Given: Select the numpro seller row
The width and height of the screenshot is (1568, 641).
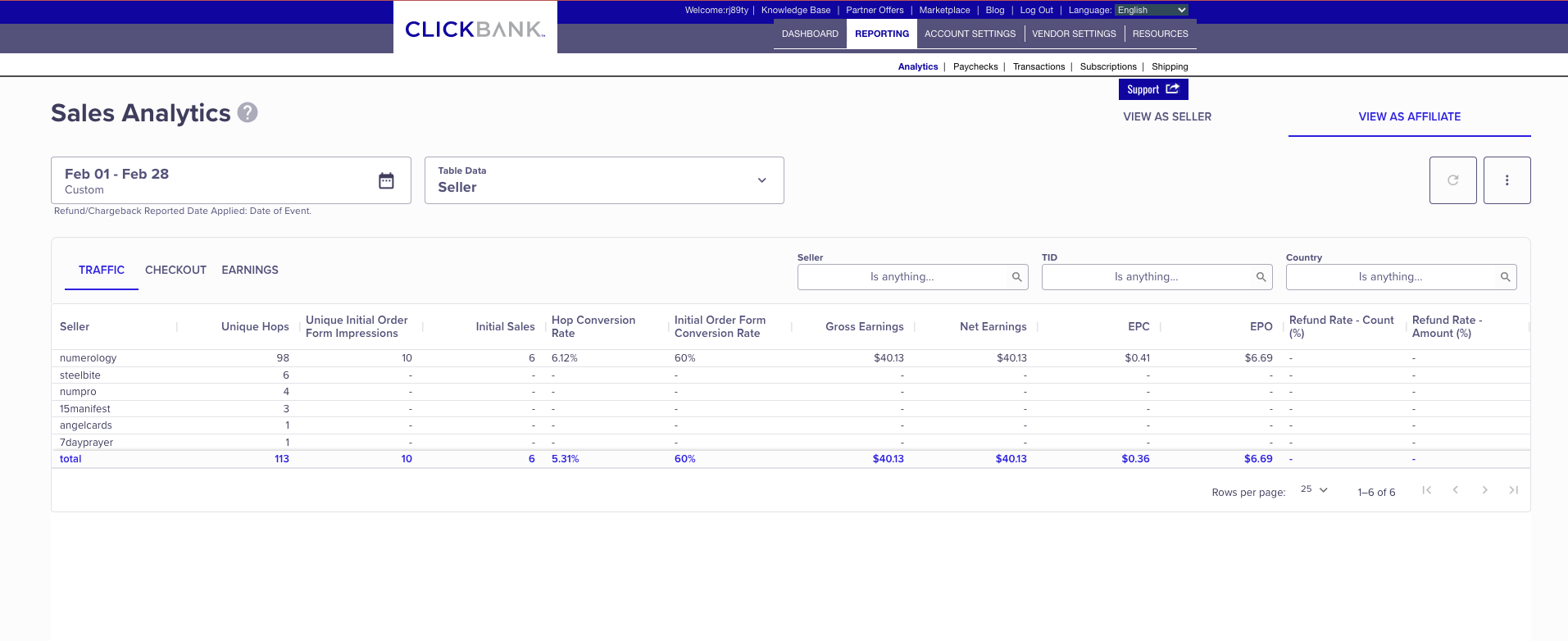Looking at the screenshot, I should [790, 392].
